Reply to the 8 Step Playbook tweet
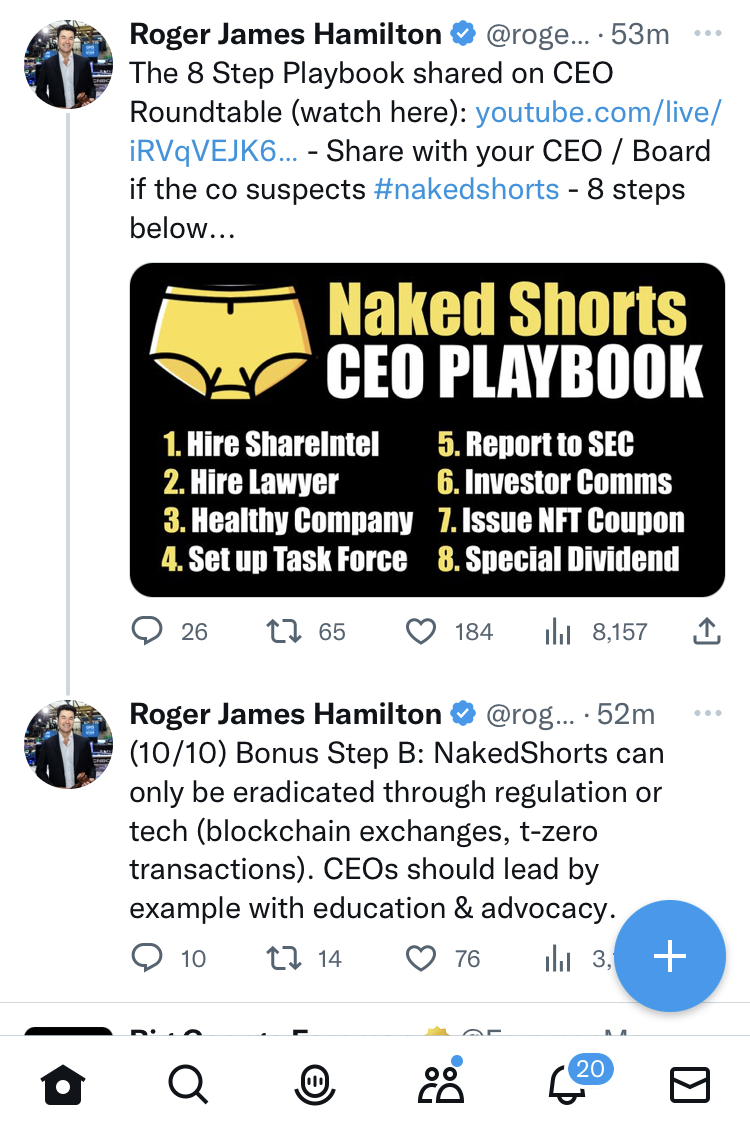The image size is (750, 1134). [x=148, y=631]
